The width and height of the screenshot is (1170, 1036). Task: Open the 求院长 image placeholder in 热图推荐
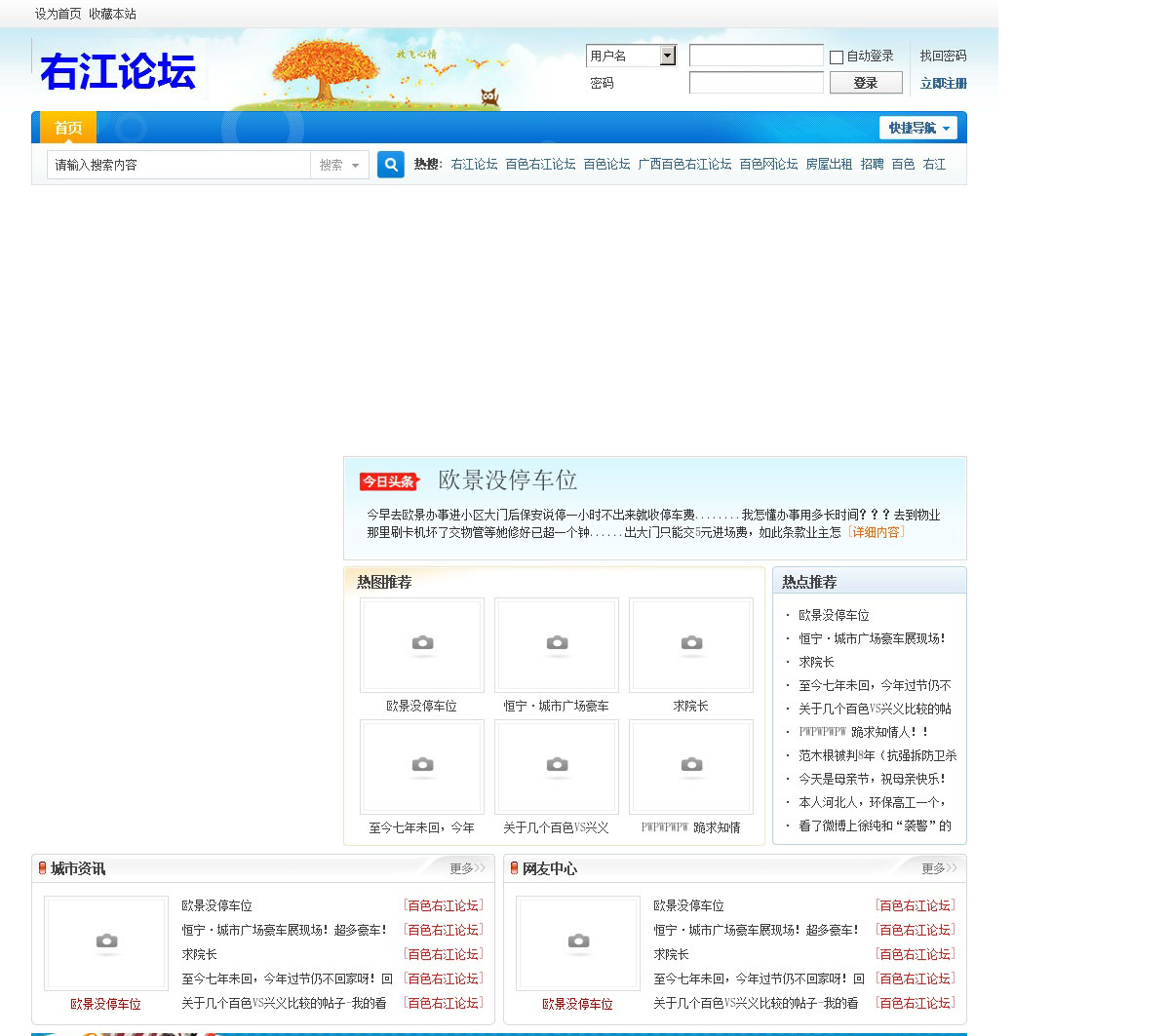click(690, 644)
